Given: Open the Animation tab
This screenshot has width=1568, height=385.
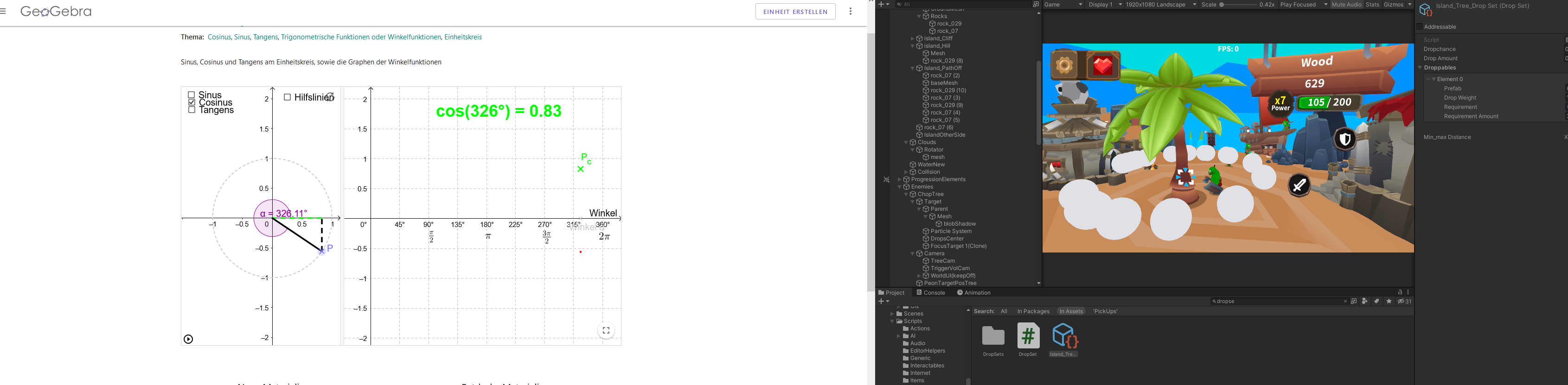Looking at the screenshot, I should (x=973, y=292).
